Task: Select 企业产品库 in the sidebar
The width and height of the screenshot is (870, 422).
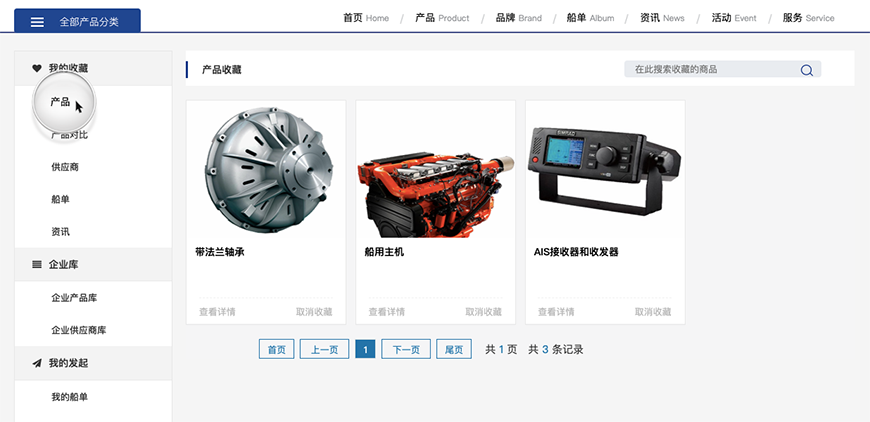Action: [x=74, y=298]
